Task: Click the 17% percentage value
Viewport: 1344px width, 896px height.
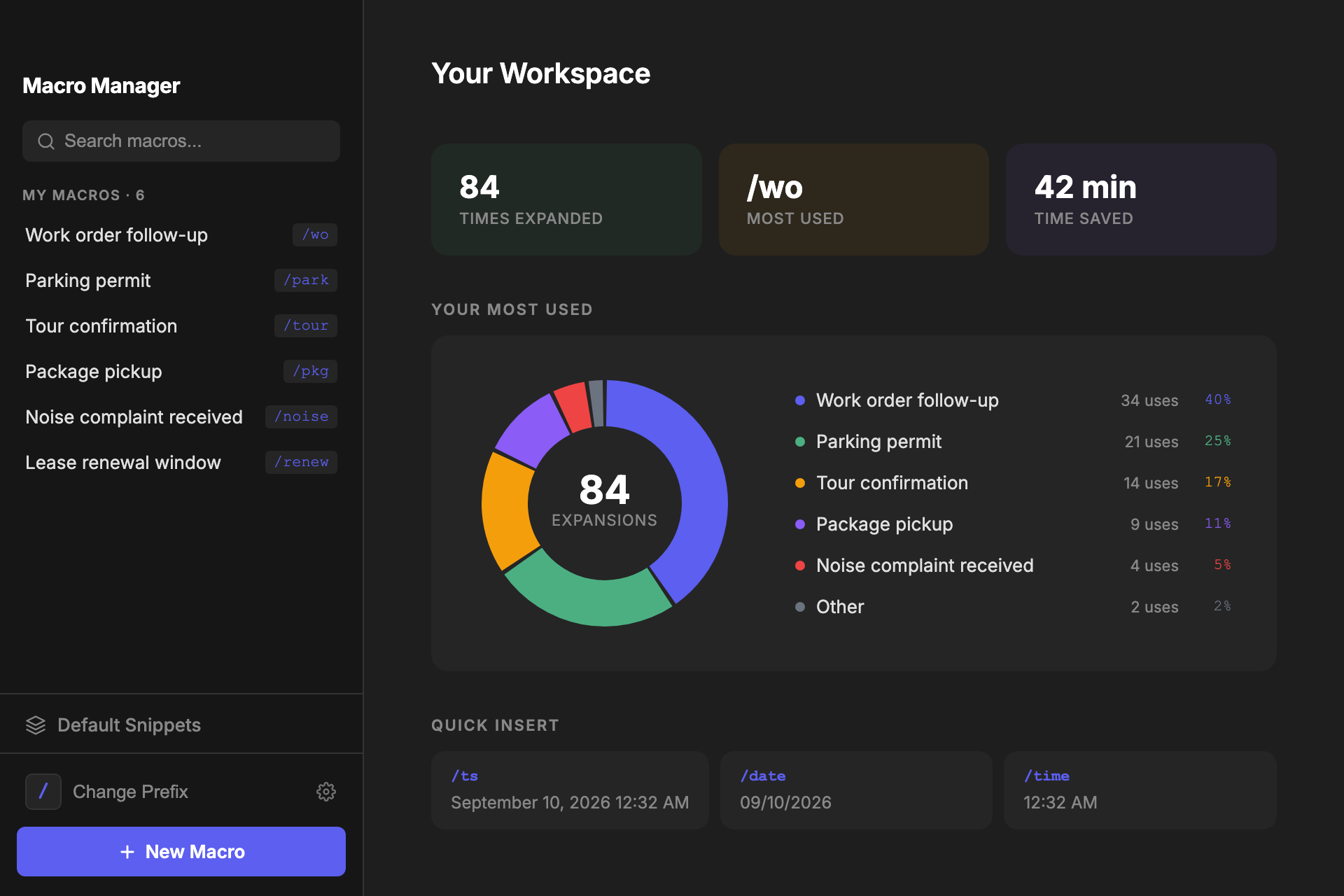Action: 1217,482
